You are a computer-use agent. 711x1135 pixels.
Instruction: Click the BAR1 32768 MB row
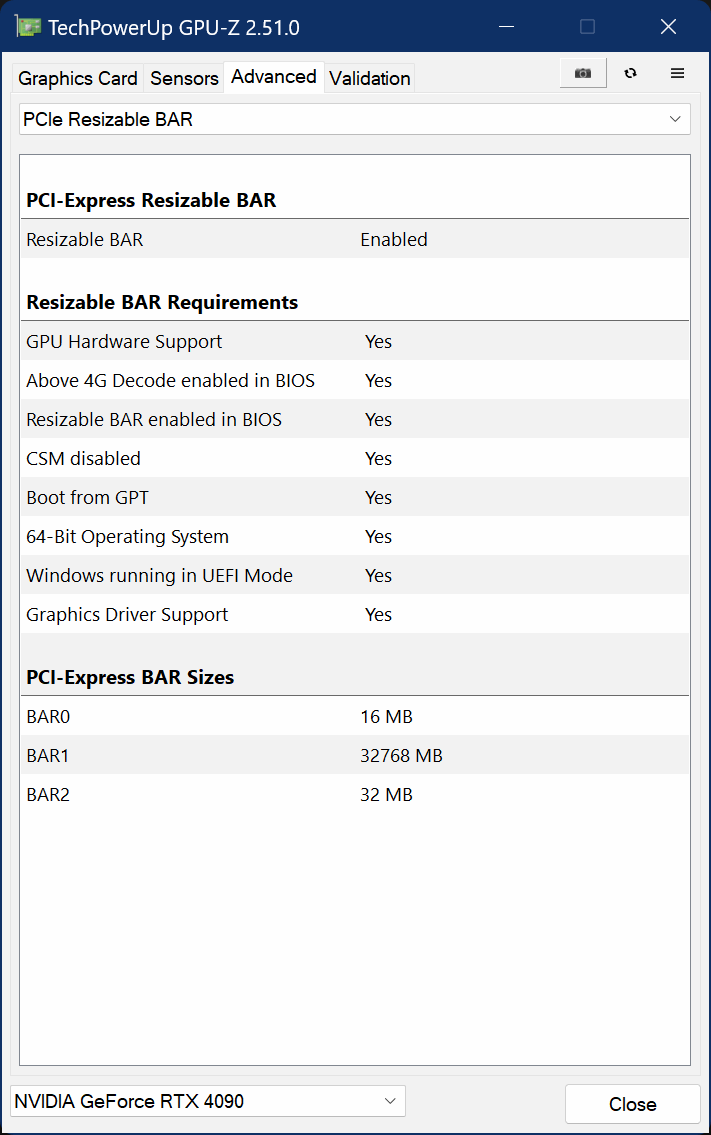click(354, 756)
